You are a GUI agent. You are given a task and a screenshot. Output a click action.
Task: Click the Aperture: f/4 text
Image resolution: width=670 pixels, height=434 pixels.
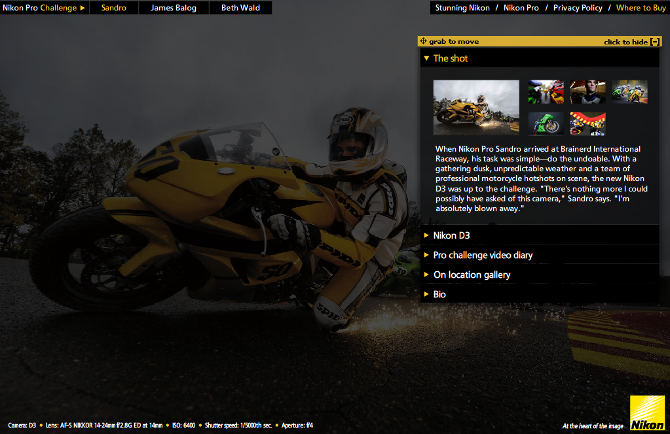pos(297,425)
